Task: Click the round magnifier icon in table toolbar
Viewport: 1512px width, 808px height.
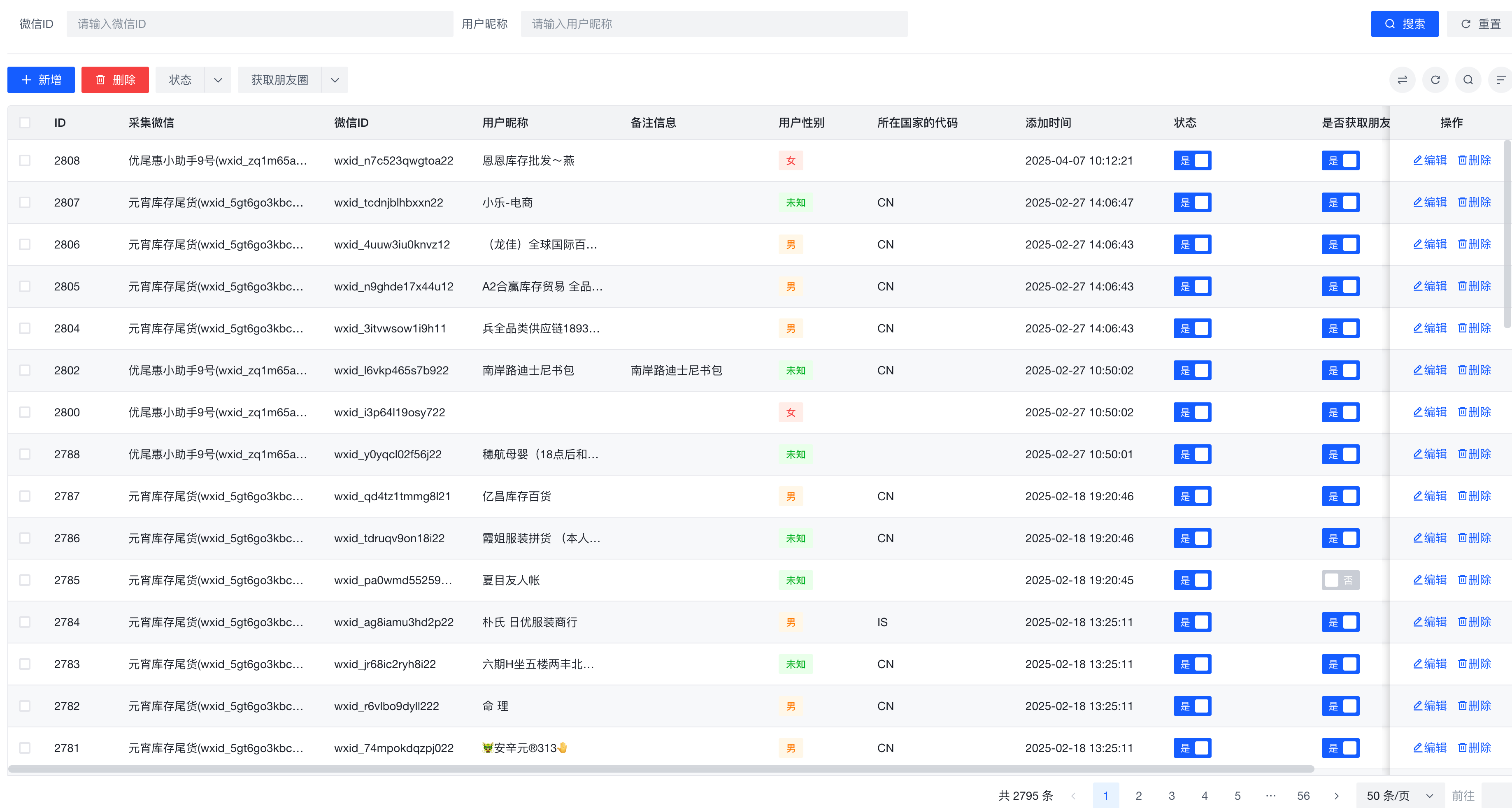Action: point(1468,80)
